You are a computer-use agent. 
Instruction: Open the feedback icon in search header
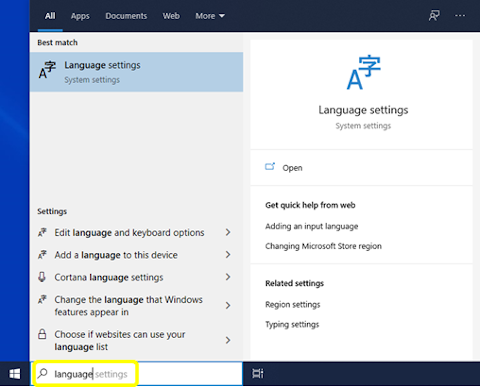[434, 16]
